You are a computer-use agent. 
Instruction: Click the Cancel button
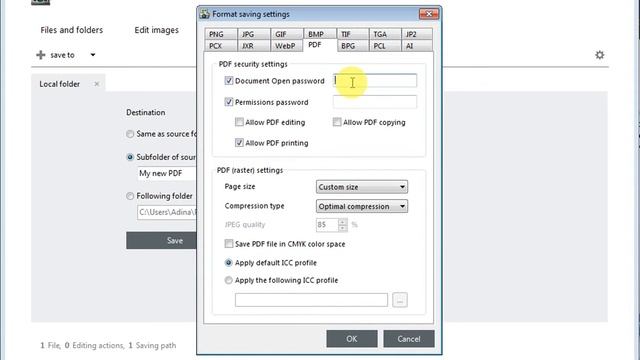(x=409, y=339)
